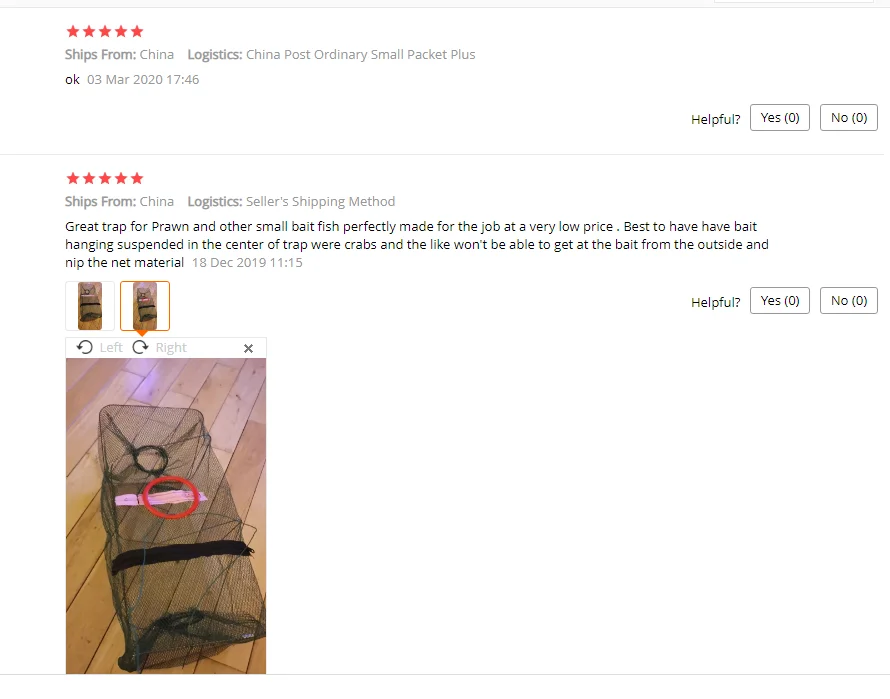Click the prawn trap review text
The height and width of the screenshot is (699, 890).
[417, 244]
